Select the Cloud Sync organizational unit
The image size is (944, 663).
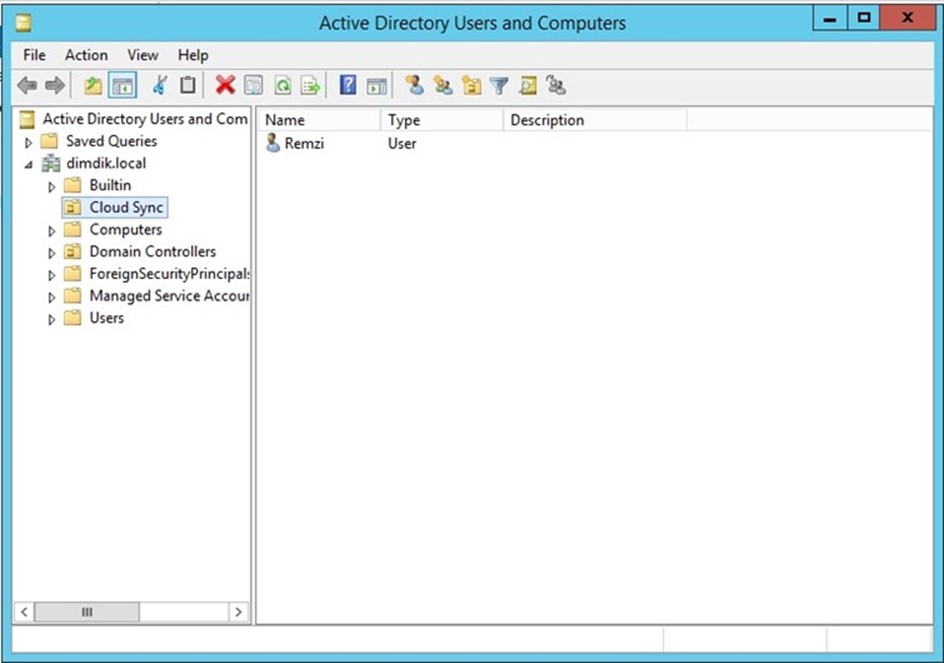click(126, 207)
